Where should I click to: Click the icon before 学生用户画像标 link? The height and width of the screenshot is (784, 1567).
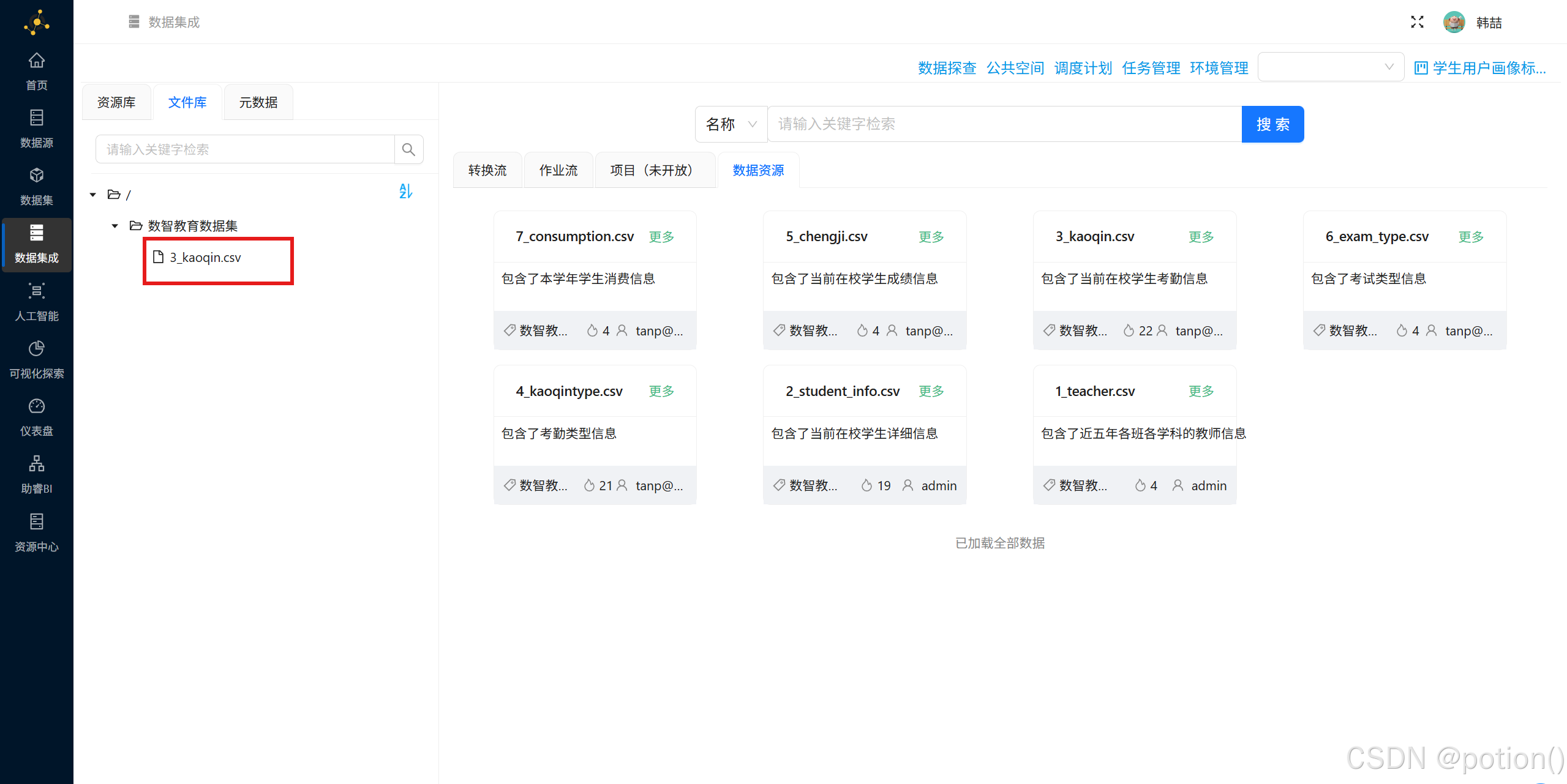1421,68
